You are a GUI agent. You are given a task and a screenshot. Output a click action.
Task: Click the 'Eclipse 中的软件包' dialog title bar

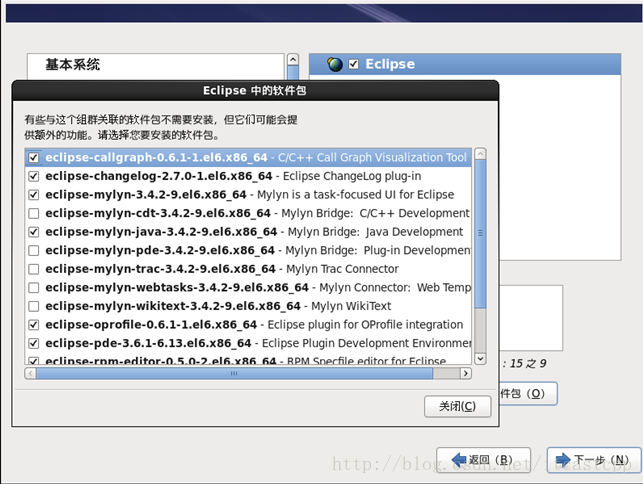[x=255, y=91]
